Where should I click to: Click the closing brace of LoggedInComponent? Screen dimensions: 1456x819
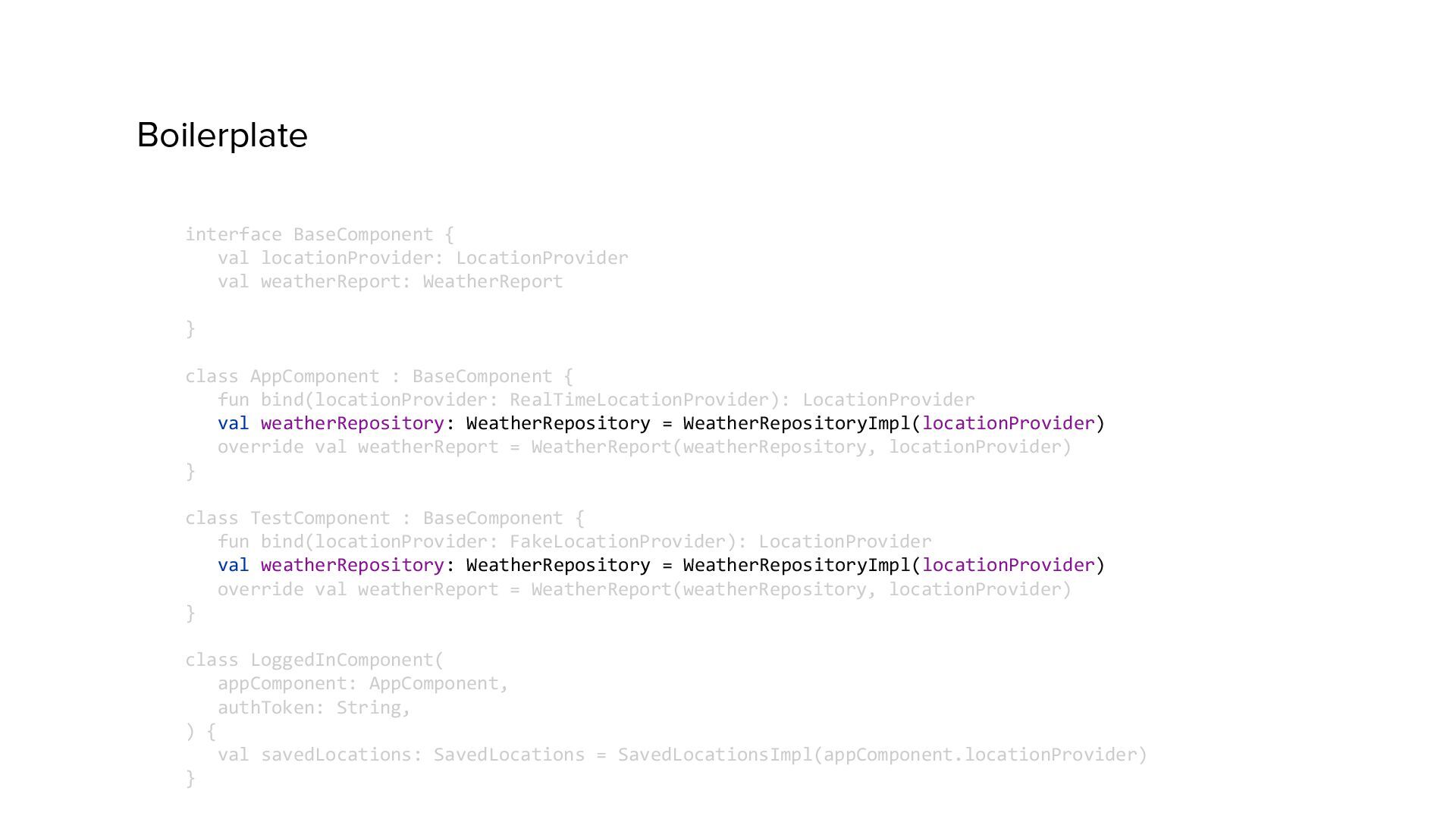(x=190, y=778)
